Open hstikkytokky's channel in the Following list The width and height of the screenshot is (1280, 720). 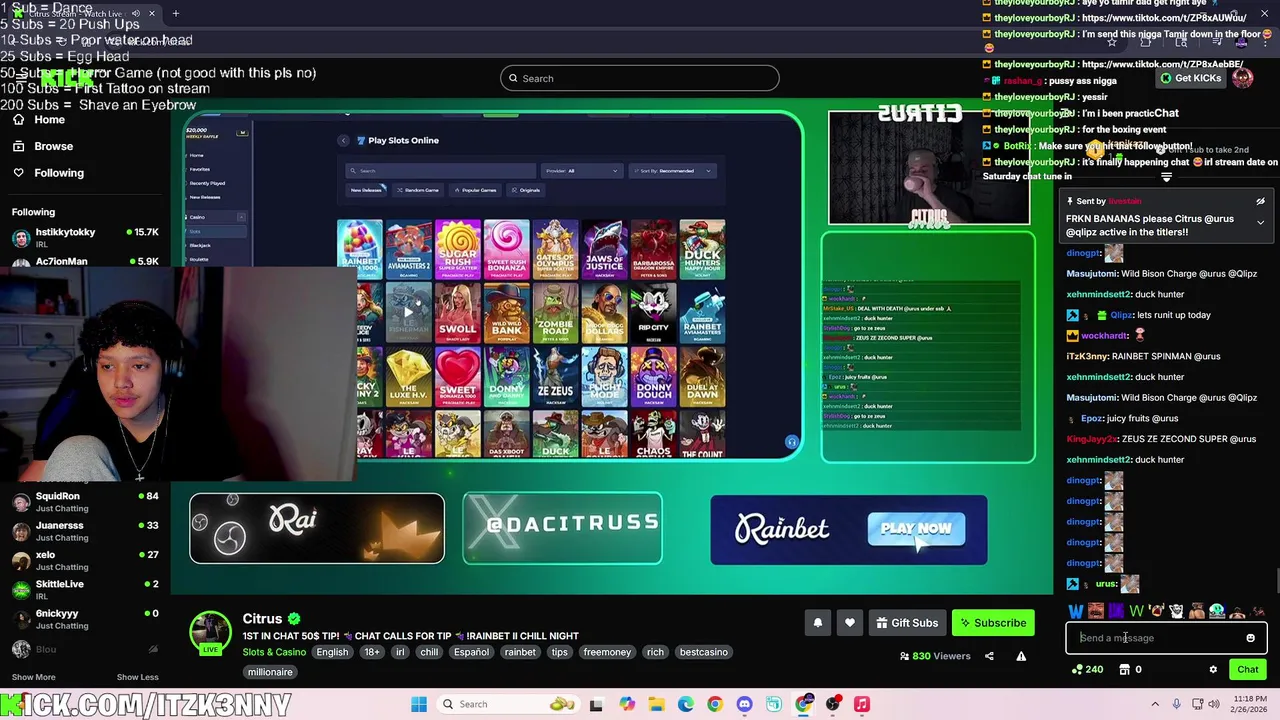click(85, 237)
